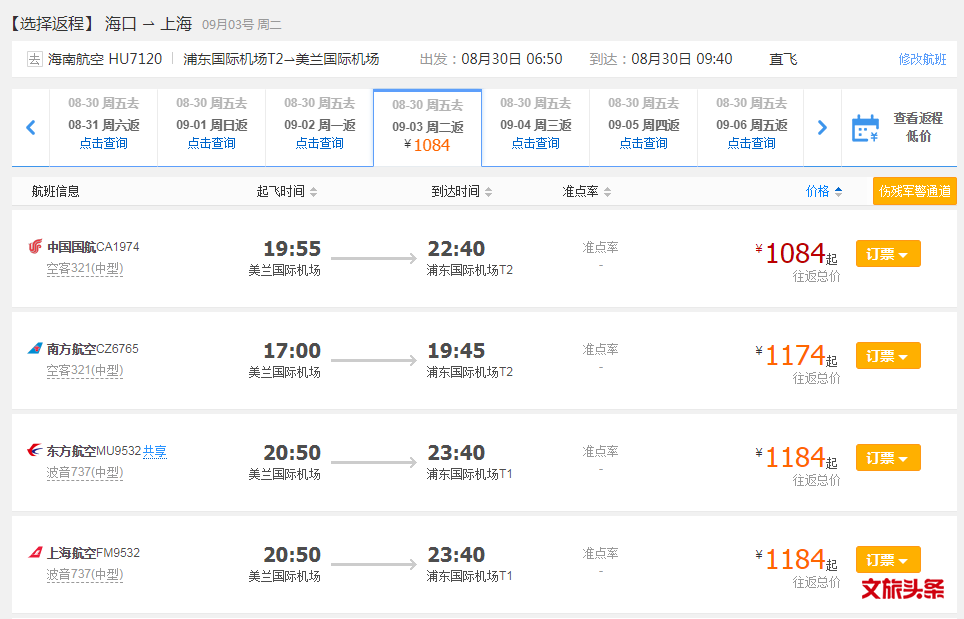
Task: Expand 订票 dropdown for CZ6765 flight
Action: click(x=888, y=356)
